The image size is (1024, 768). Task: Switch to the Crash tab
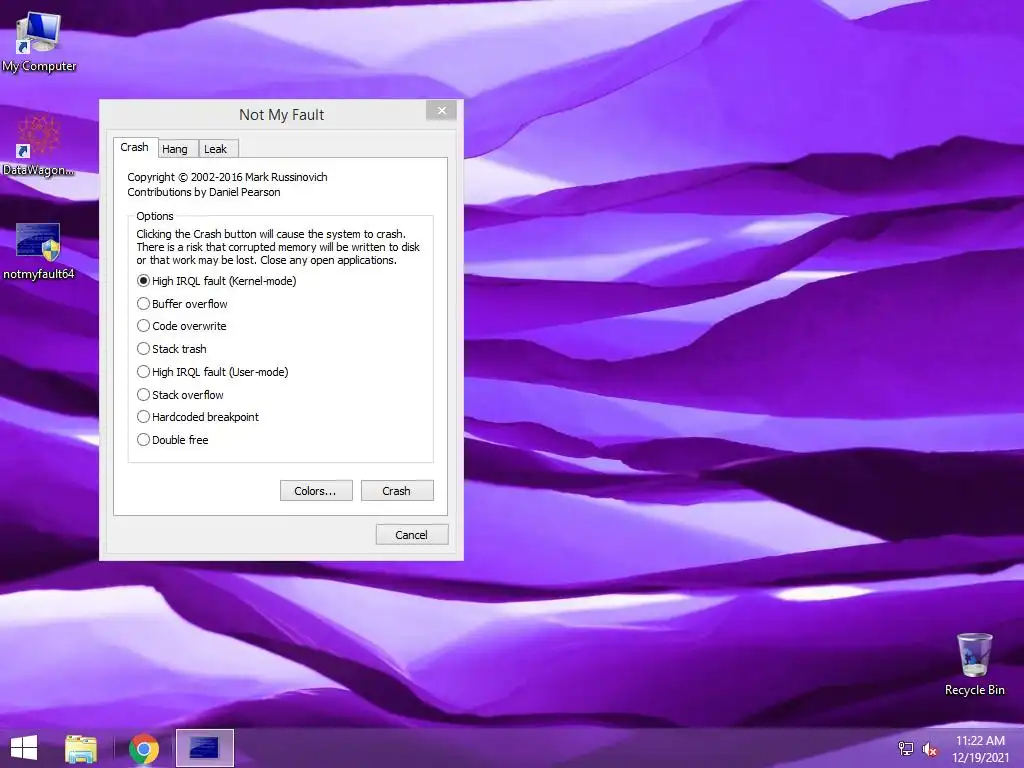point(135,148)
